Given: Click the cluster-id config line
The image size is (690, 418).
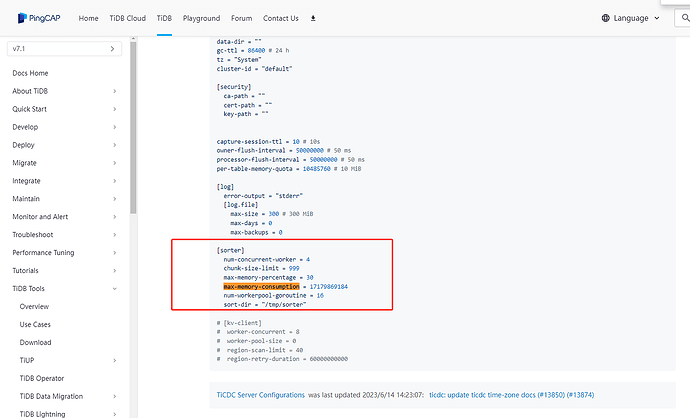Looking at the screenshot, I should pyautogui.click(x=254, y=69).
